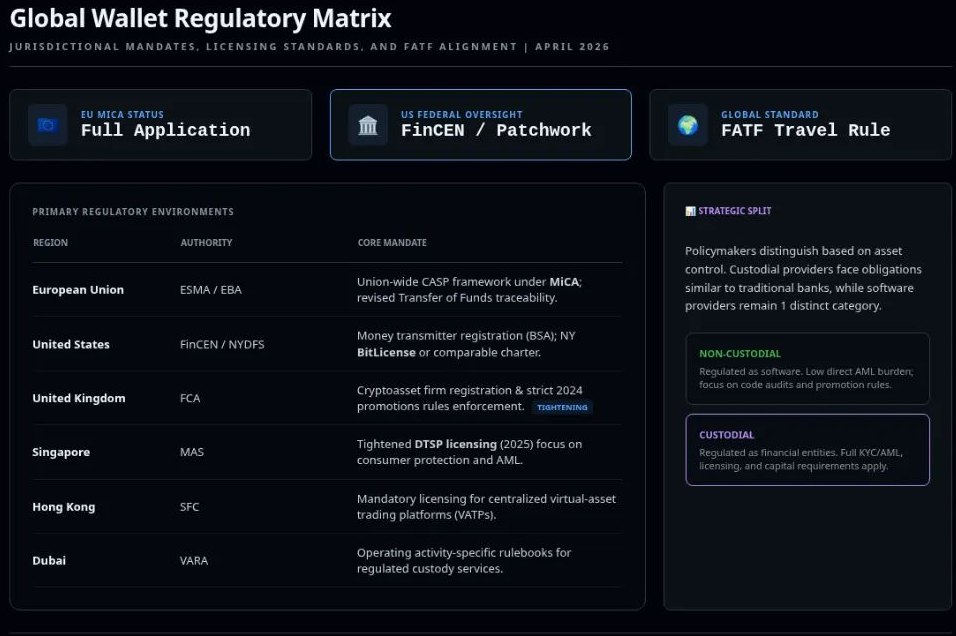This screenshot has width=956, height=636.
Task: Select the Singapore row
Action: (x=327, y=452)
